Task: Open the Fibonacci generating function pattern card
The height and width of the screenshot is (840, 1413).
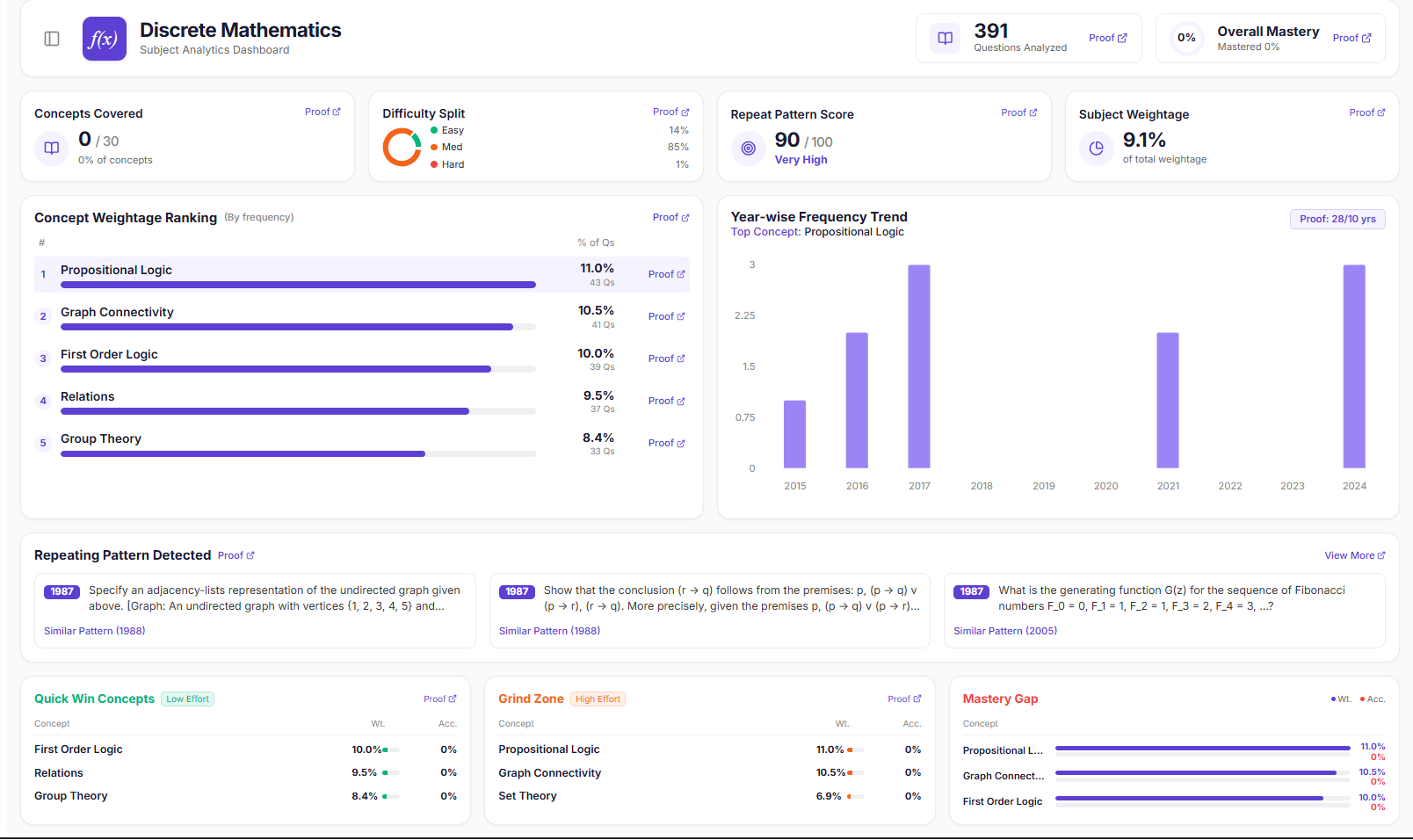Action: tap(1164, 611)
